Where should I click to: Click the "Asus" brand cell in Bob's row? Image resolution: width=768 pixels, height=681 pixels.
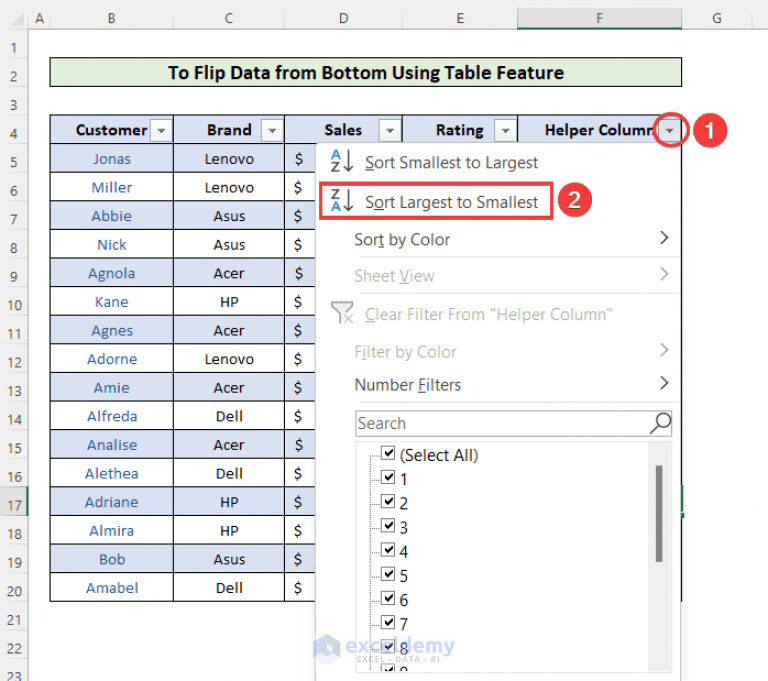(229, 559)
